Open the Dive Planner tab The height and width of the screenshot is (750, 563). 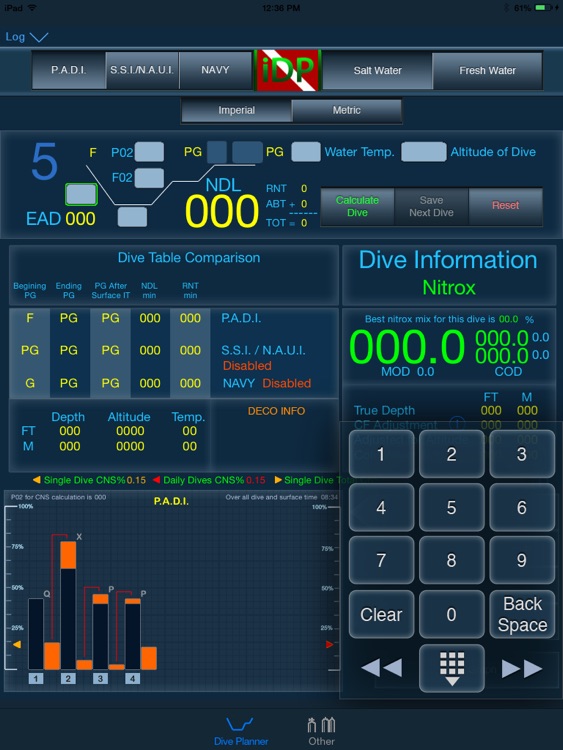241,731
